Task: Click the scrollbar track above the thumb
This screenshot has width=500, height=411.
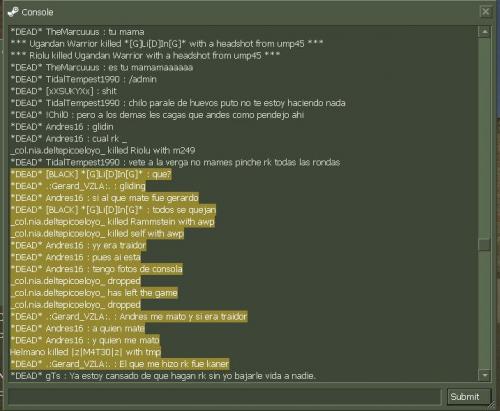Action: 484,138
